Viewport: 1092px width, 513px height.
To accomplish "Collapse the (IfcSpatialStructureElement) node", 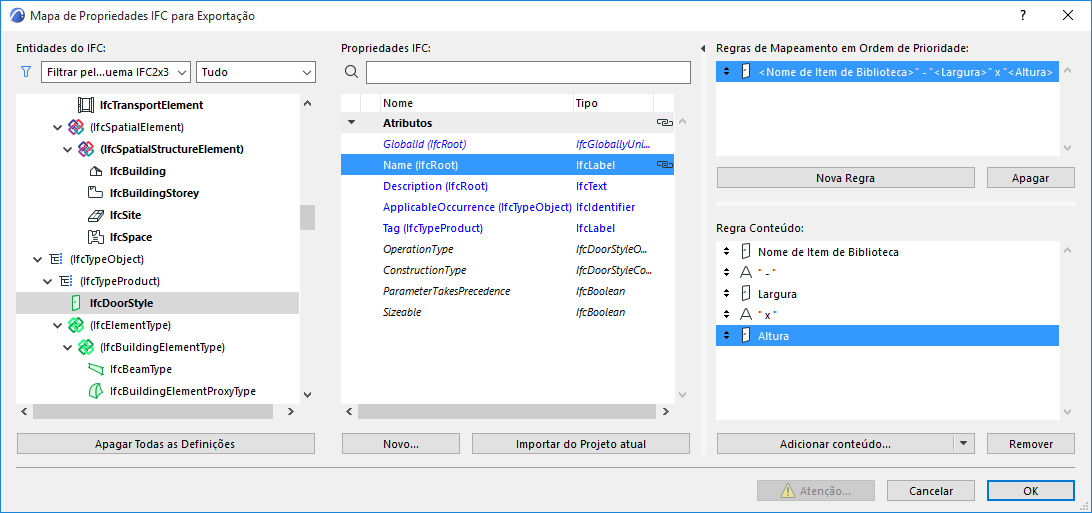I will click(67, 149).
